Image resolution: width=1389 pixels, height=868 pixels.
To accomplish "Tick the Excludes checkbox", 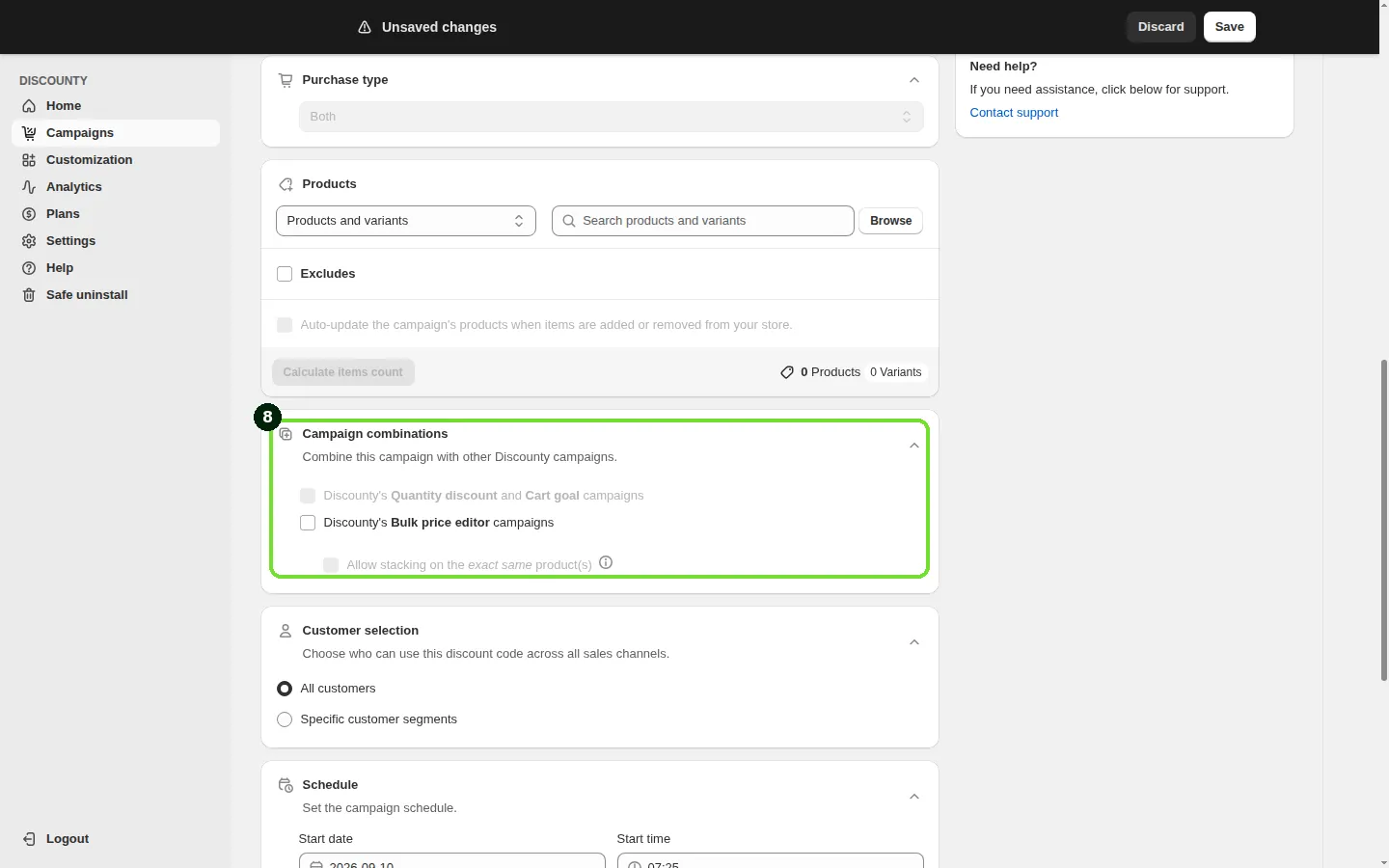I will (285, 274).
